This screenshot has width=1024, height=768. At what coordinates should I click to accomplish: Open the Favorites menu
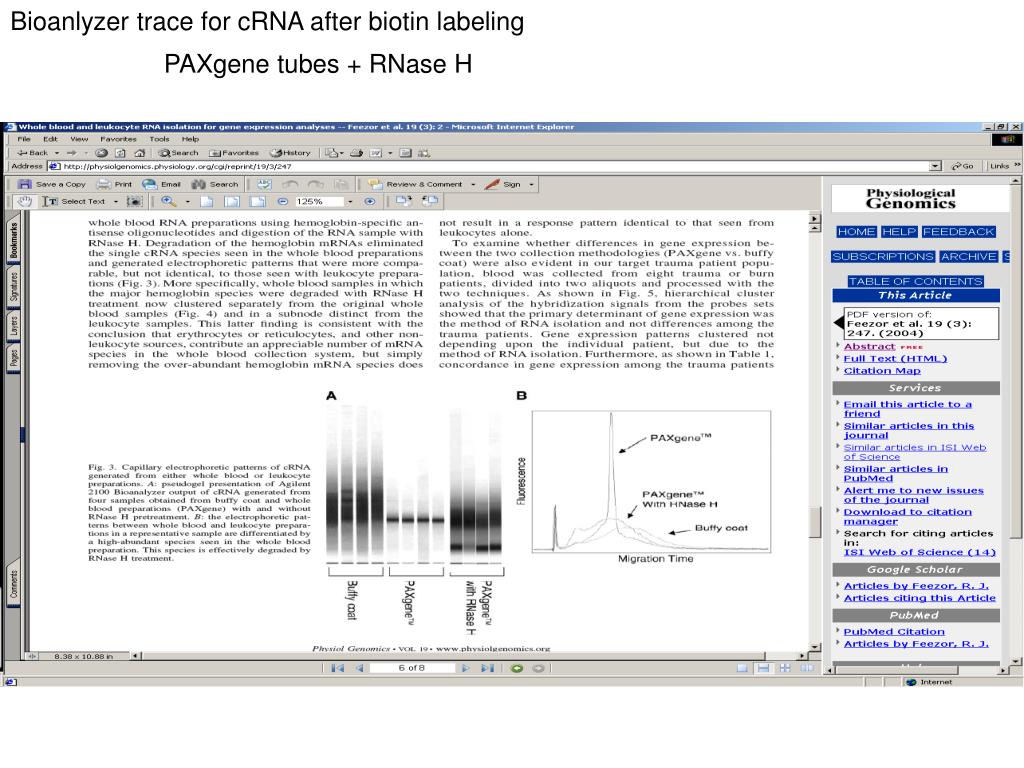118,138
